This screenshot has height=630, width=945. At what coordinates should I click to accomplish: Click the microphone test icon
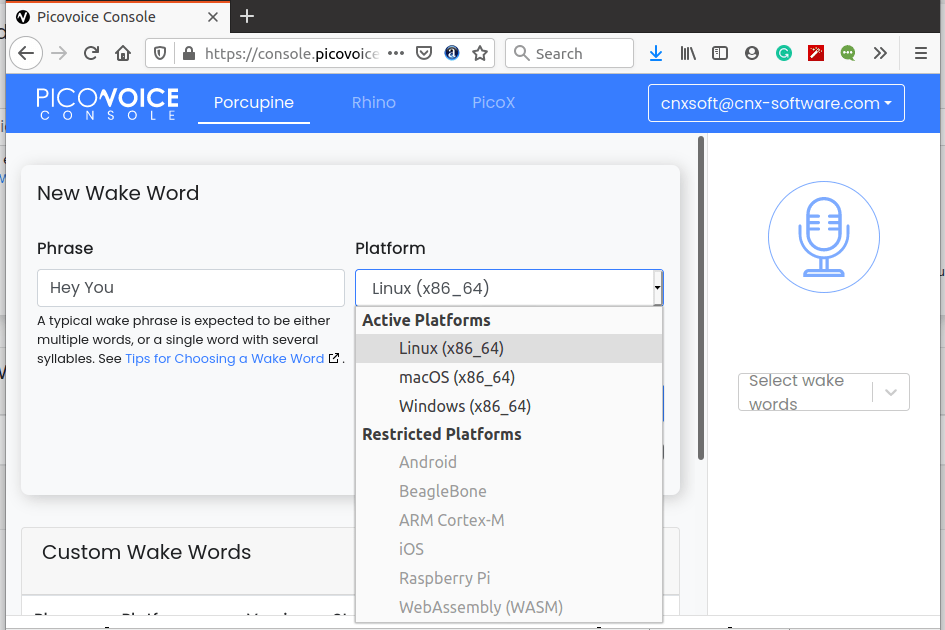(x=823, y=237)
